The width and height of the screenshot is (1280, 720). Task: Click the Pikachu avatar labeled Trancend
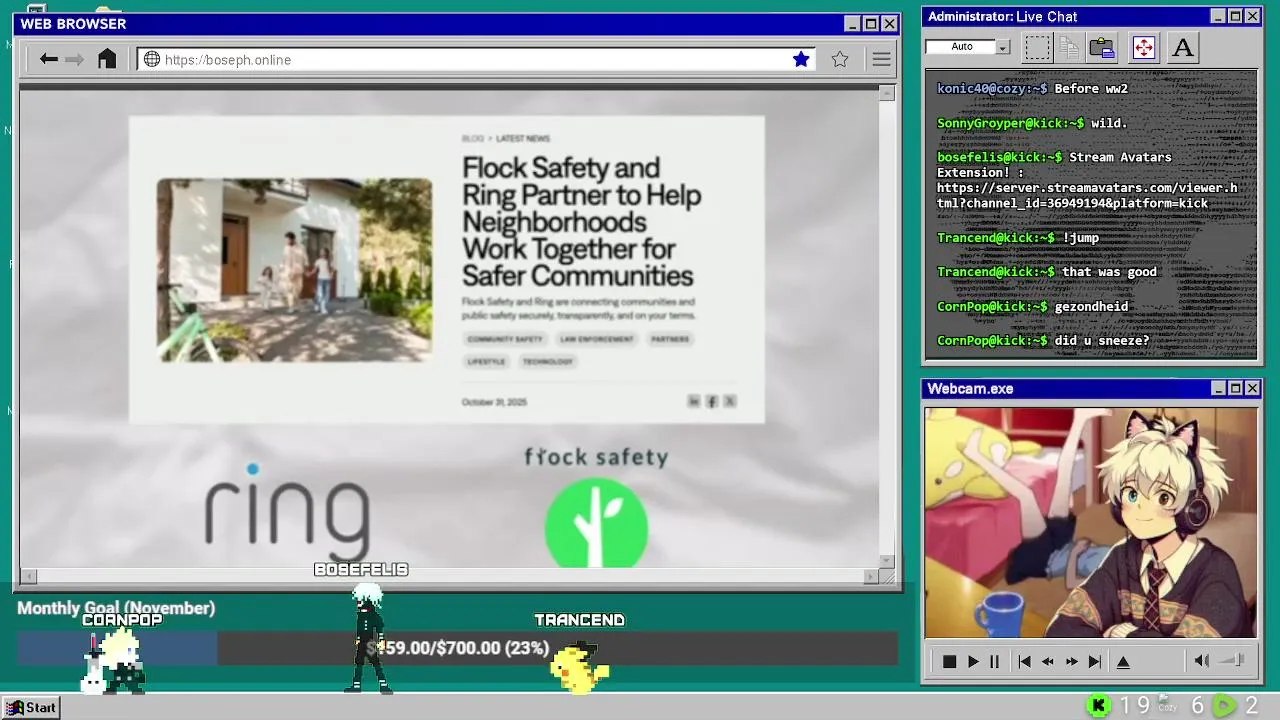pos(580,668)
